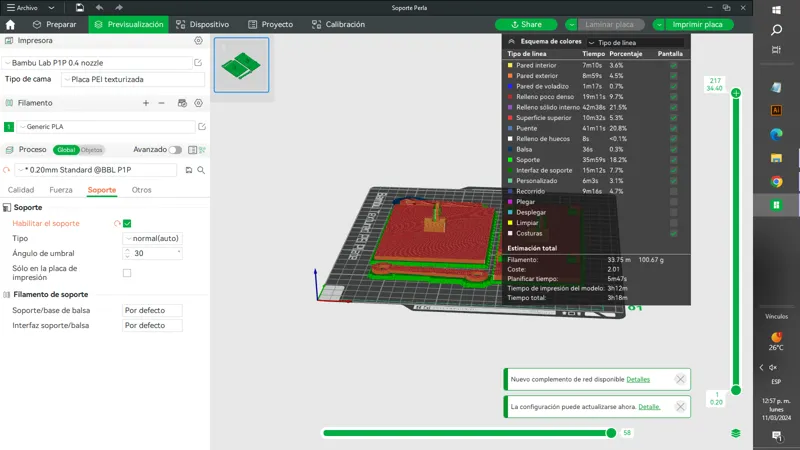Open the Archivo menu dropdown

coord(31,8)
